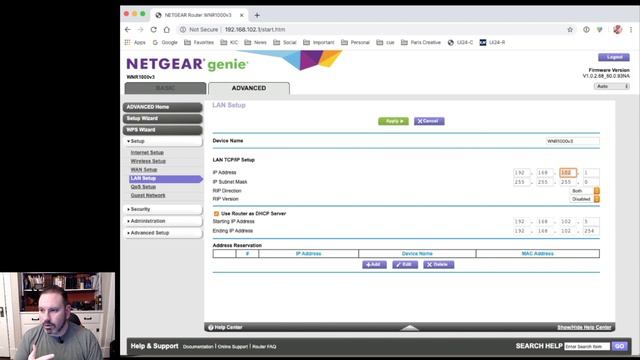
Task: Open the Online Support link
Action: [233, 347]
